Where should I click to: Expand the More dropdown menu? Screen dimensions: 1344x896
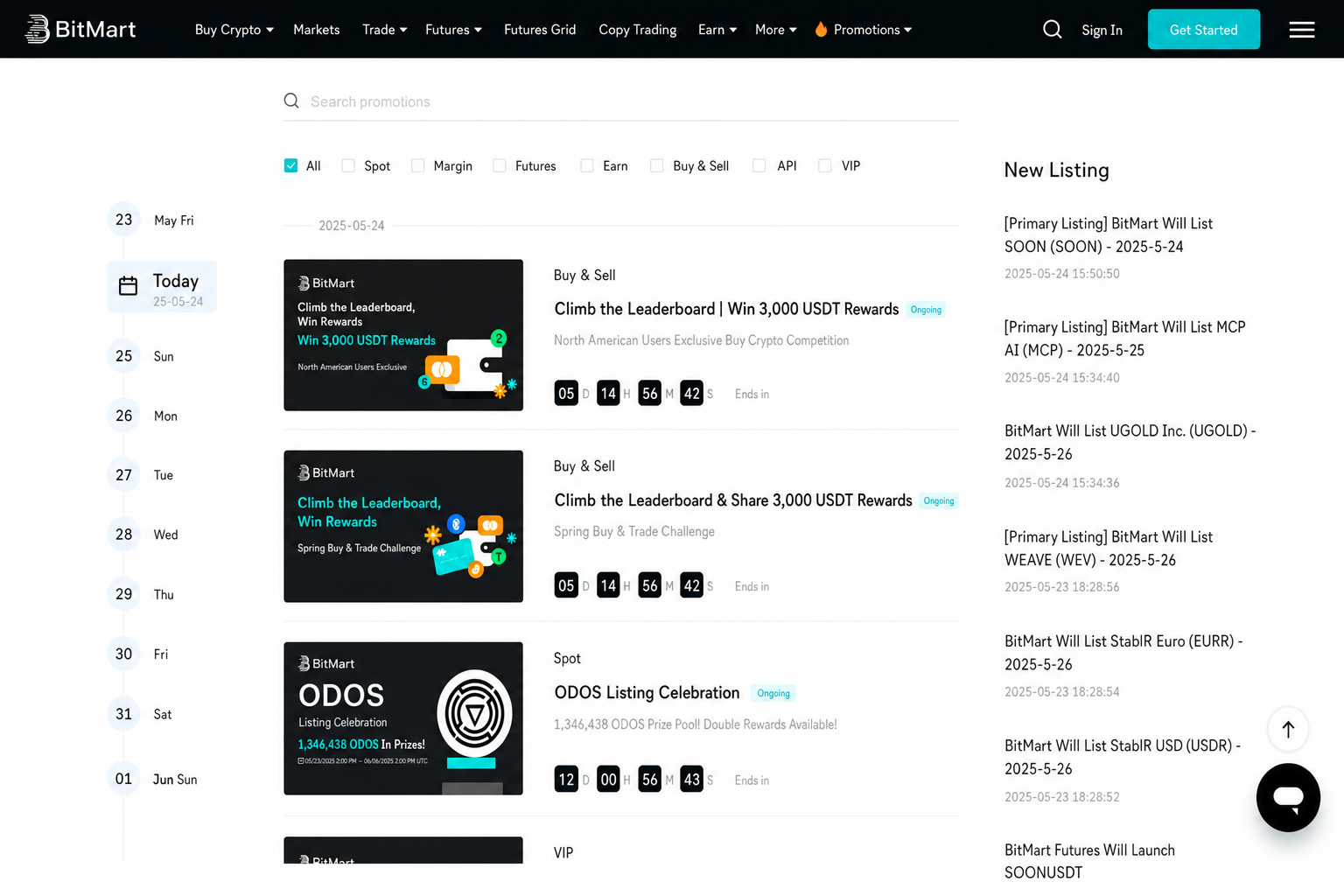click(776, 30)
